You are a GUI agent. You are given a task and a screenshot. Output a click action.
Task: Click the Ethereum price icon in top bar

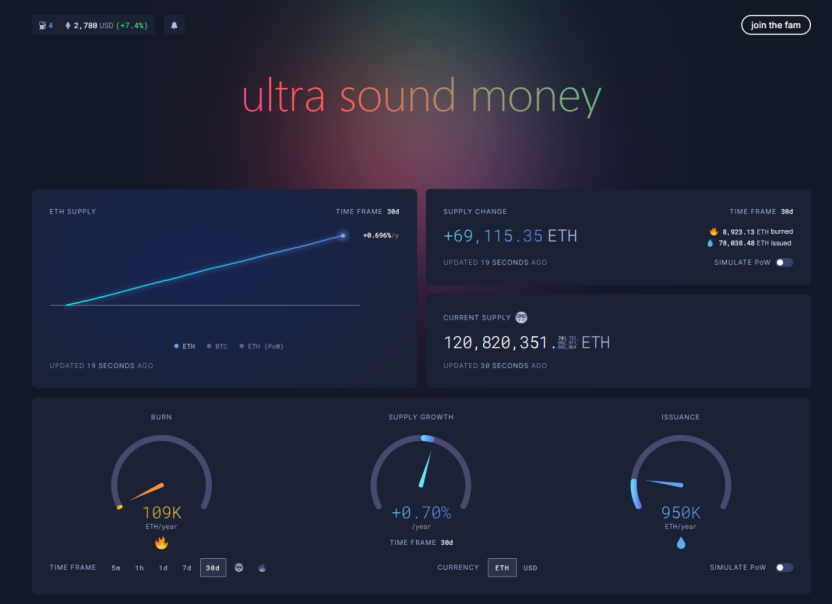coord(68,26)
